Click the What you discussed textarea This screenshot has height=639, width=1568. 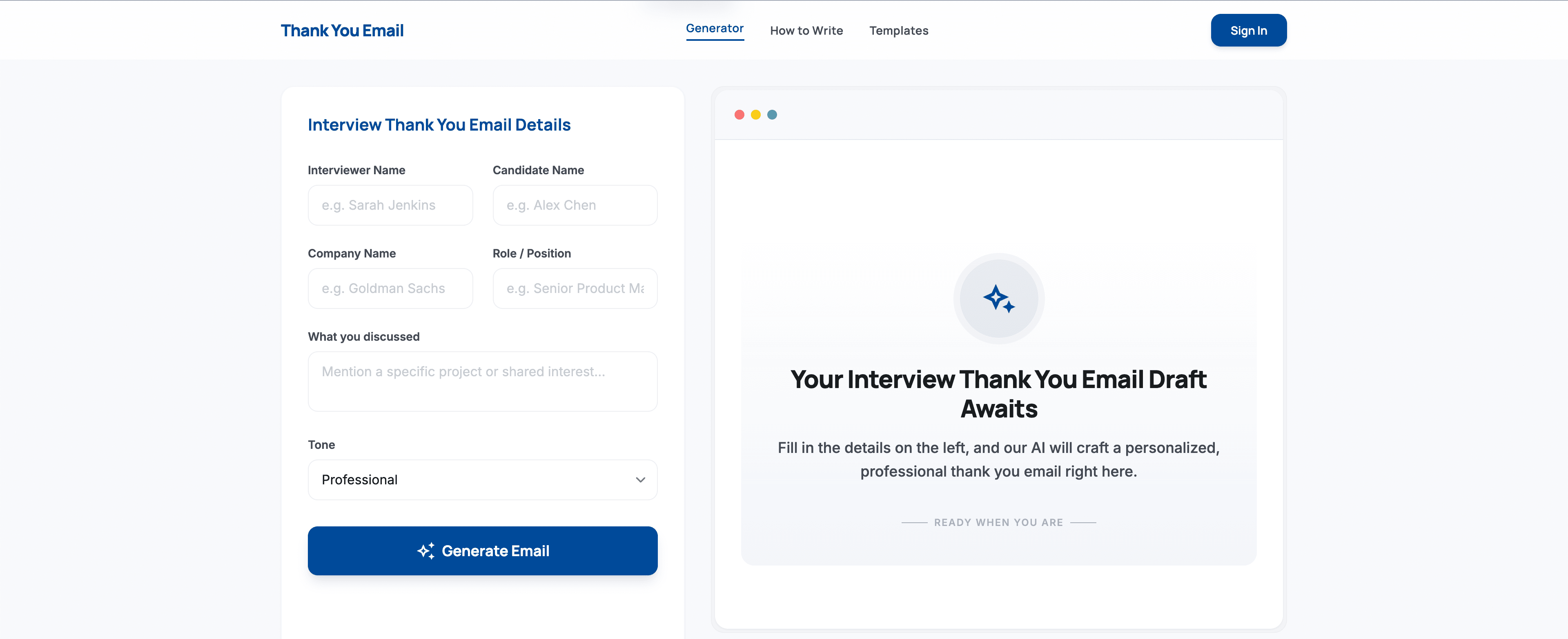483,381
